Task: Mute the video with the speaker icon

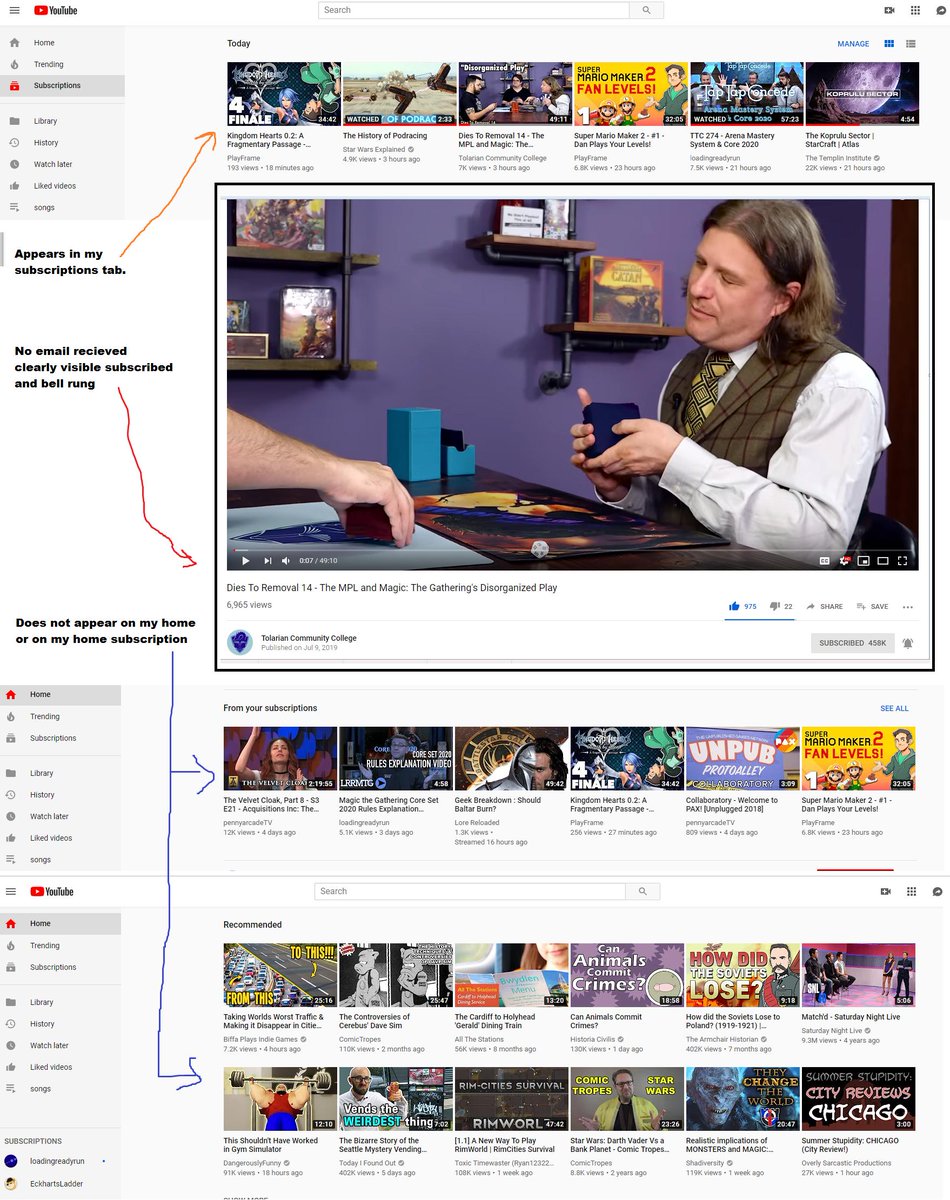Action: click(285, 561)
